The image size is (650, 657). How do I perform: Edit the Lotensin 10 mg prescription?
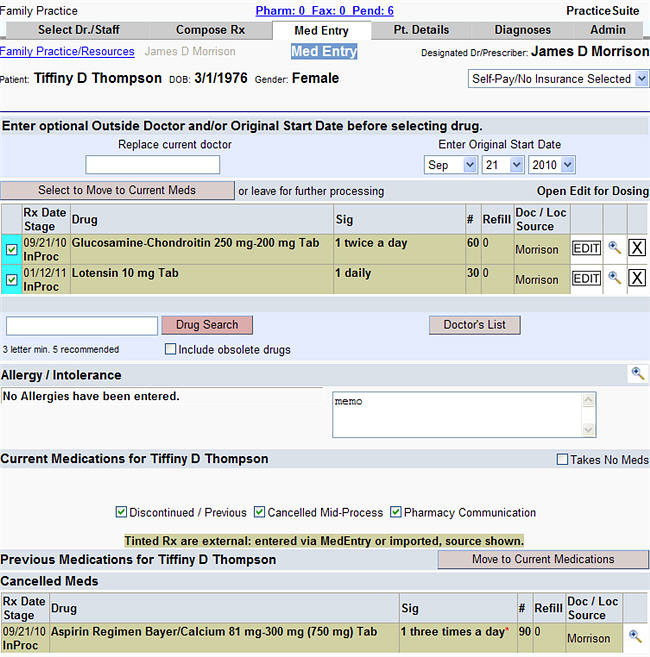[x=586, y=279]
